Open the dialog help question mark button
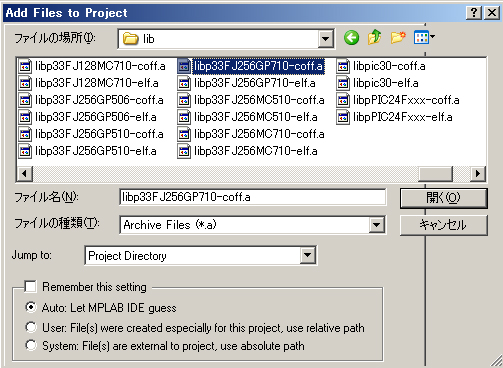503x368 pixels. coord(474,13)
